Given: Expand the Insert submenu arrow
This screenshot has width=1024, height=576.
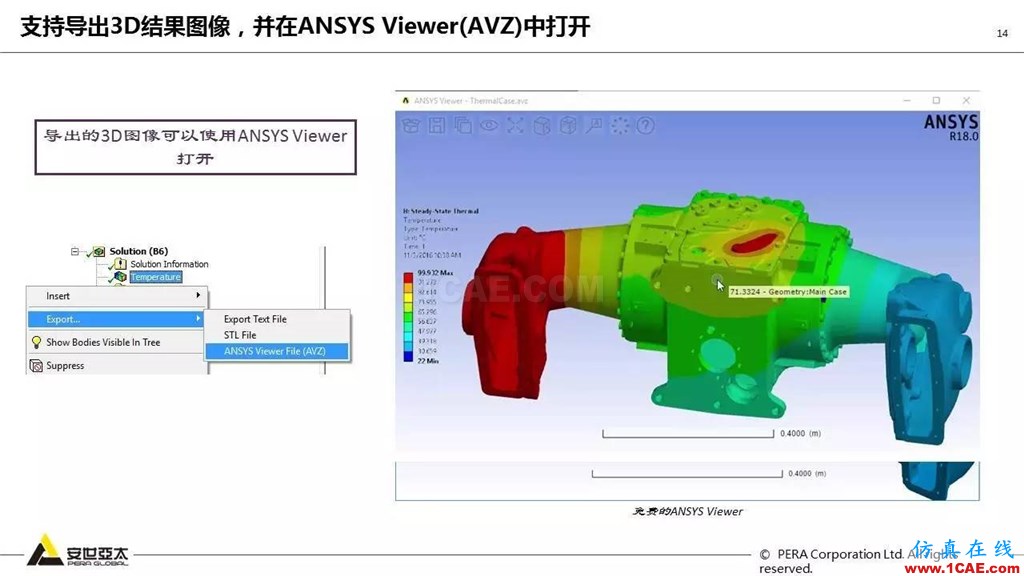Looking at the screenshot, I should click(198, 296).
